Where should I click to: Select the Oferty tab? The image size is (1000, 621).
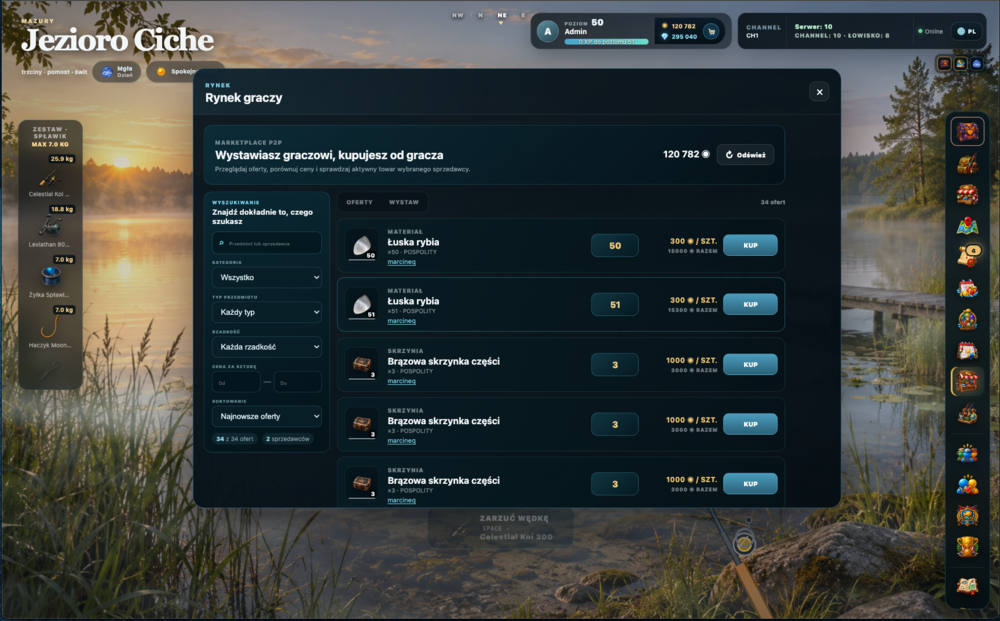(360, 202)
